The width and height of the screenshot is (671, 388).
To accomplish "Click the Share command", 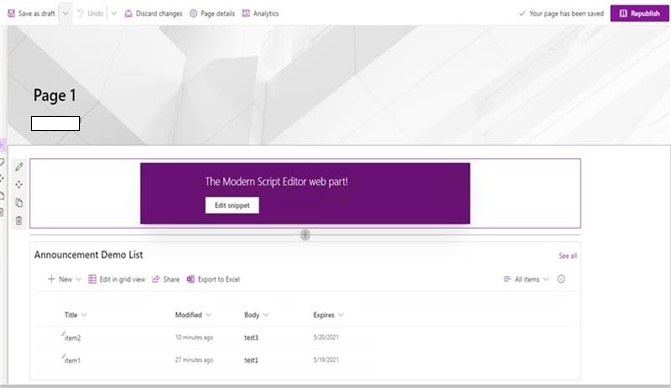I will [x=166, y=279].
